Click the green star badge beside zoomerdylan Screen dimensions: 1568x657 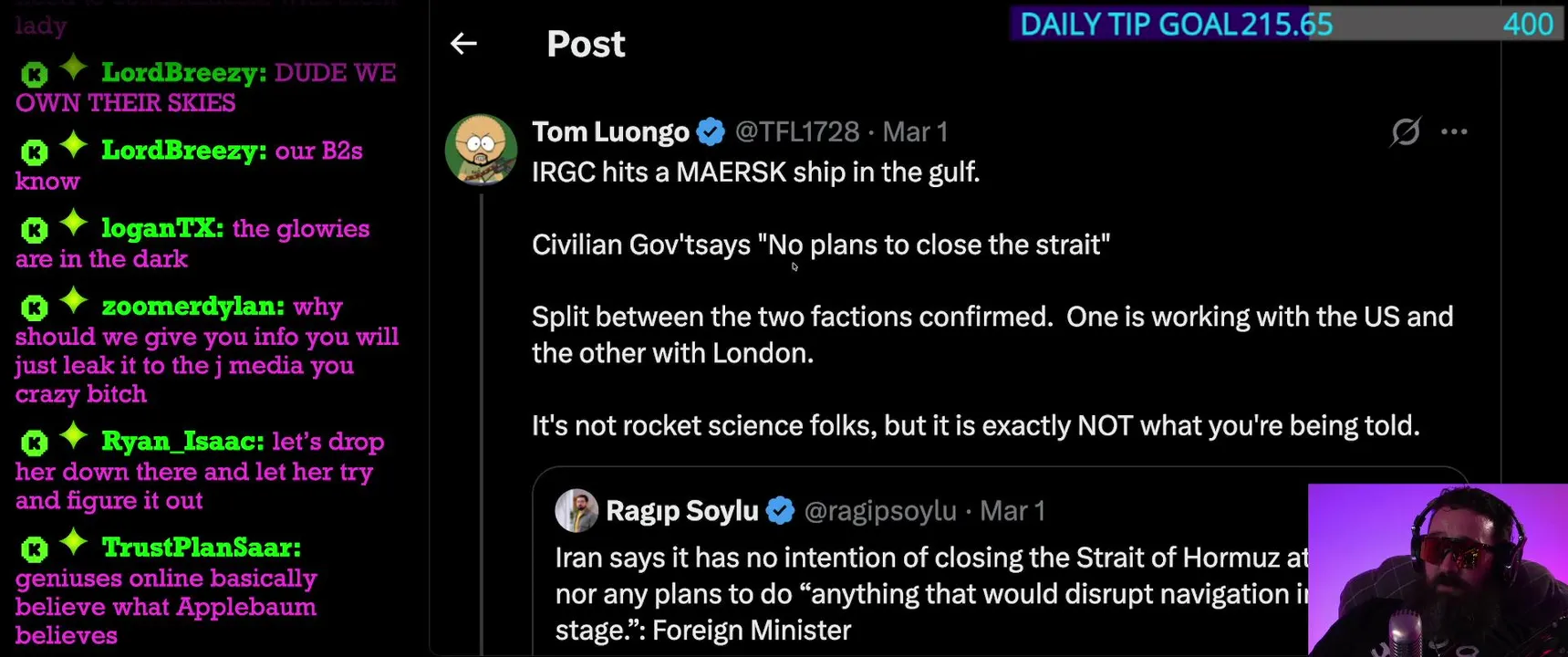coord(73,301)
